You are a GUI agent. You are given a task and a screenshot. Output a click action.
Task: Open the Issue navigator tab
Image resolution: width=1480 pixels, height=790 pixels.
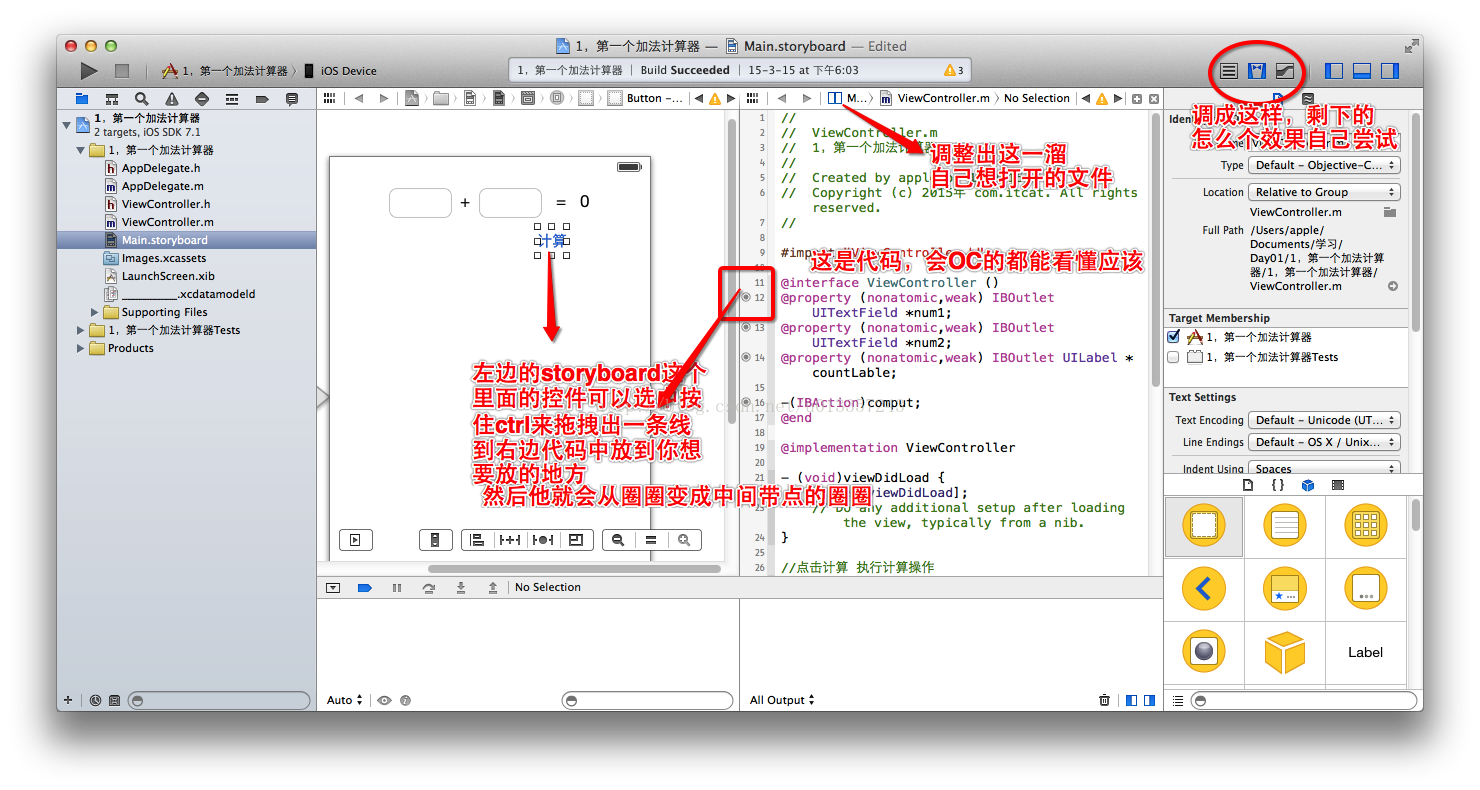tap(172, 99)
